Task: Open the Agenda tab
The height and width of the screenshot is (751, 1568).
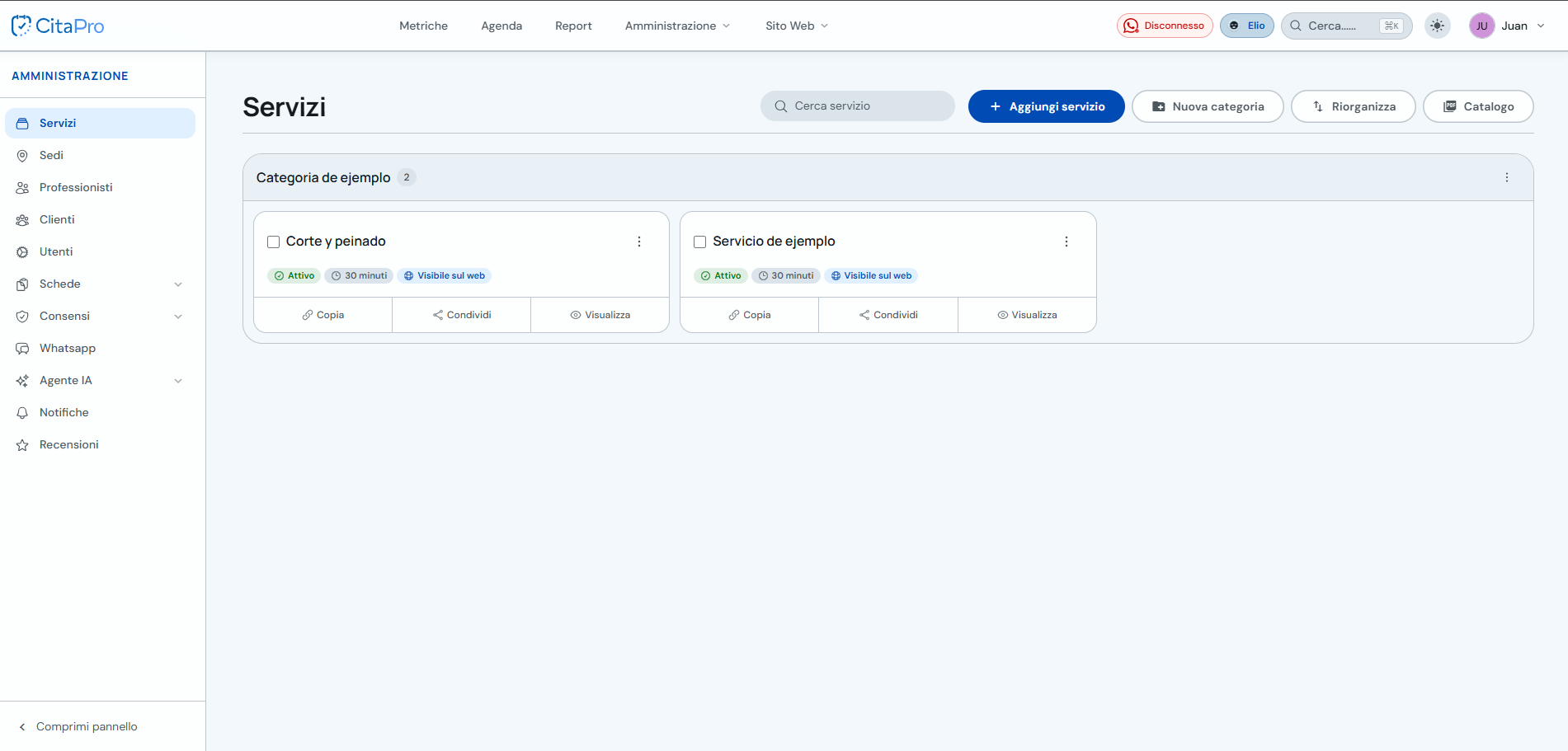Action: (501, 26)
